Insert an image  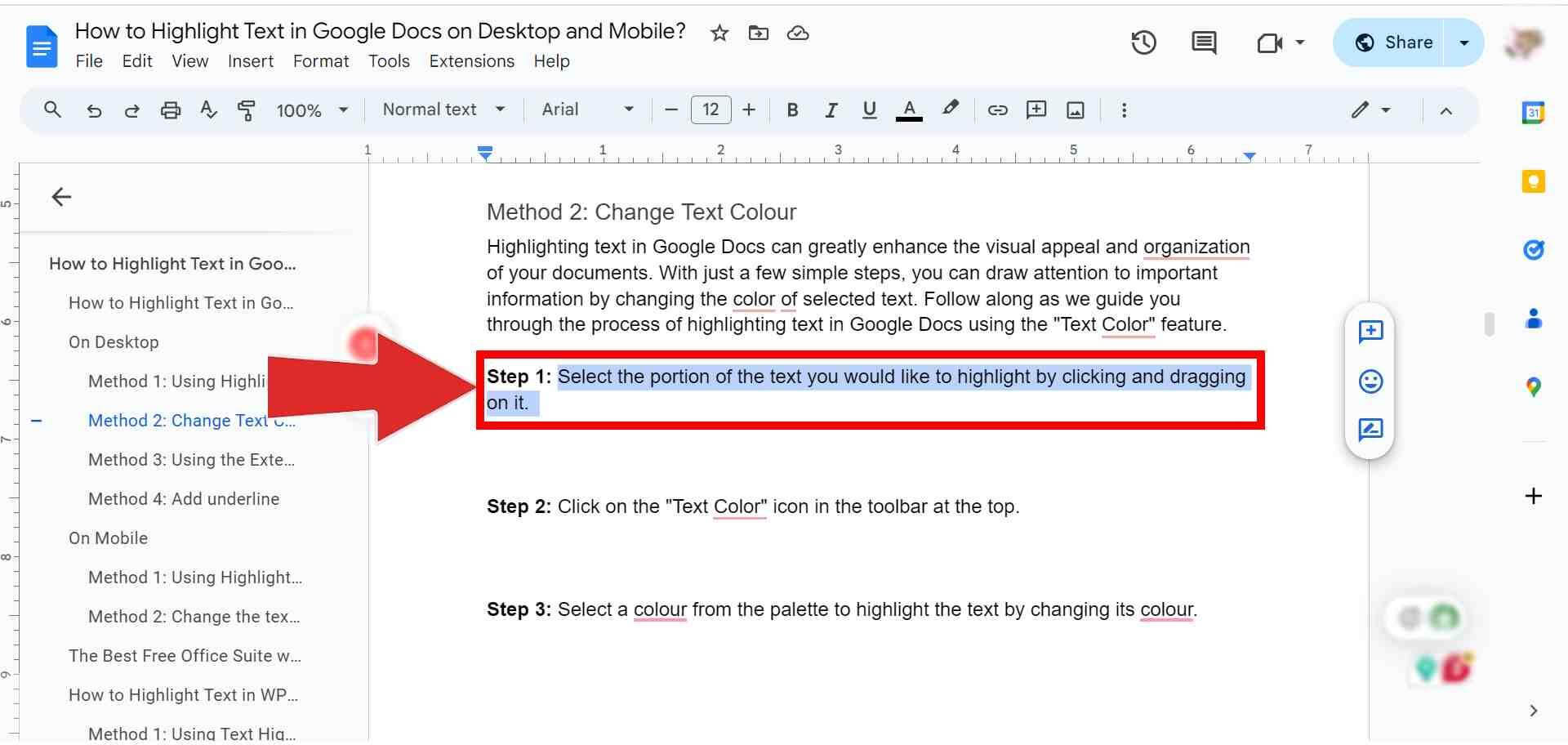[x=1075, y=109]
